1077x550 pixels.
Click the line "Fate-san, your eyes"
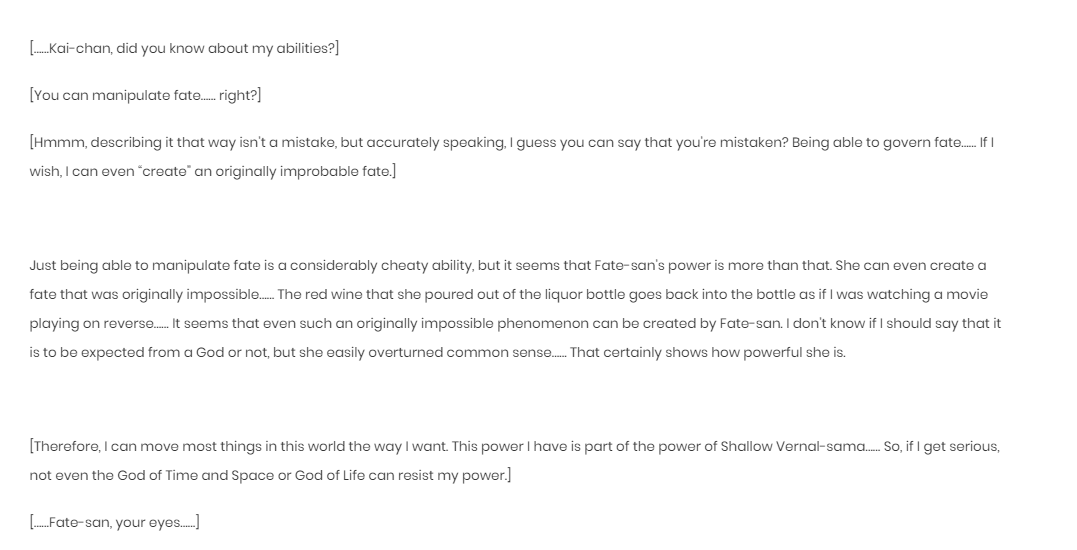pyautogui.click(x=115, y=523)
